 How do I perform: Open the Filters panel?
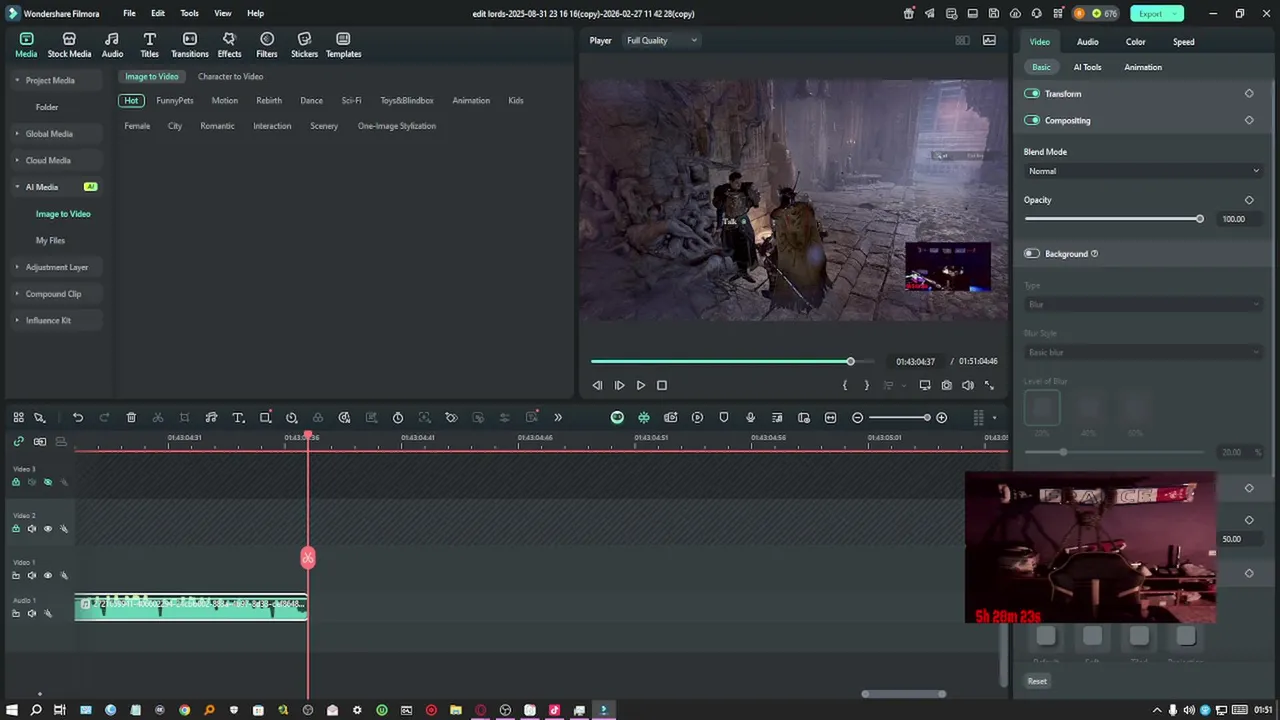tap(266, 45)
